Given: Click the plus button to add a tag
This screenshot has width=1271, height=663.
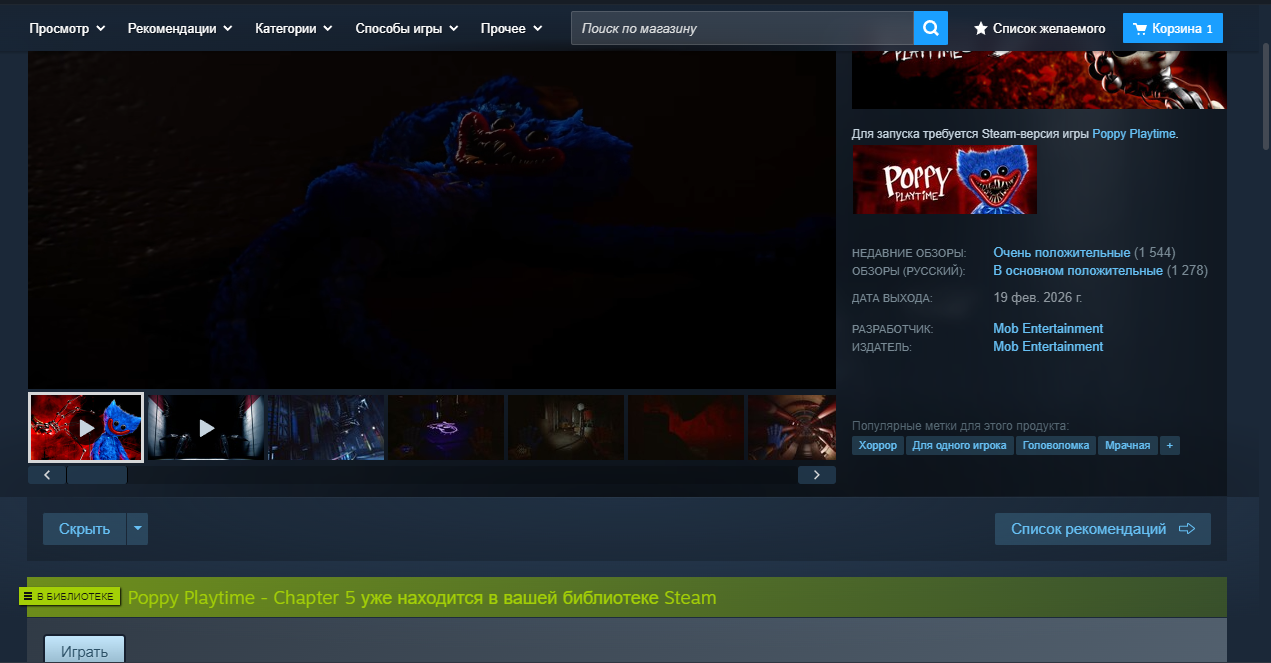Looking at the screenshot, I should (x=1169, y=445).
